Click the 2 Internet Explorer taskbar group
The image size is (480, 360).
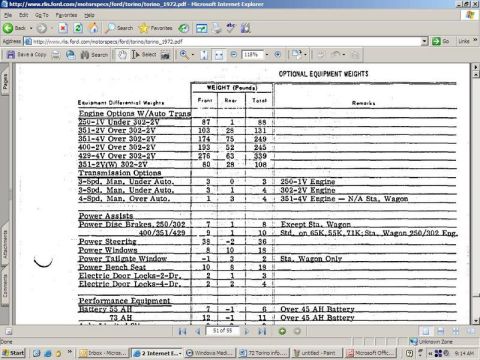pos(157,353)
